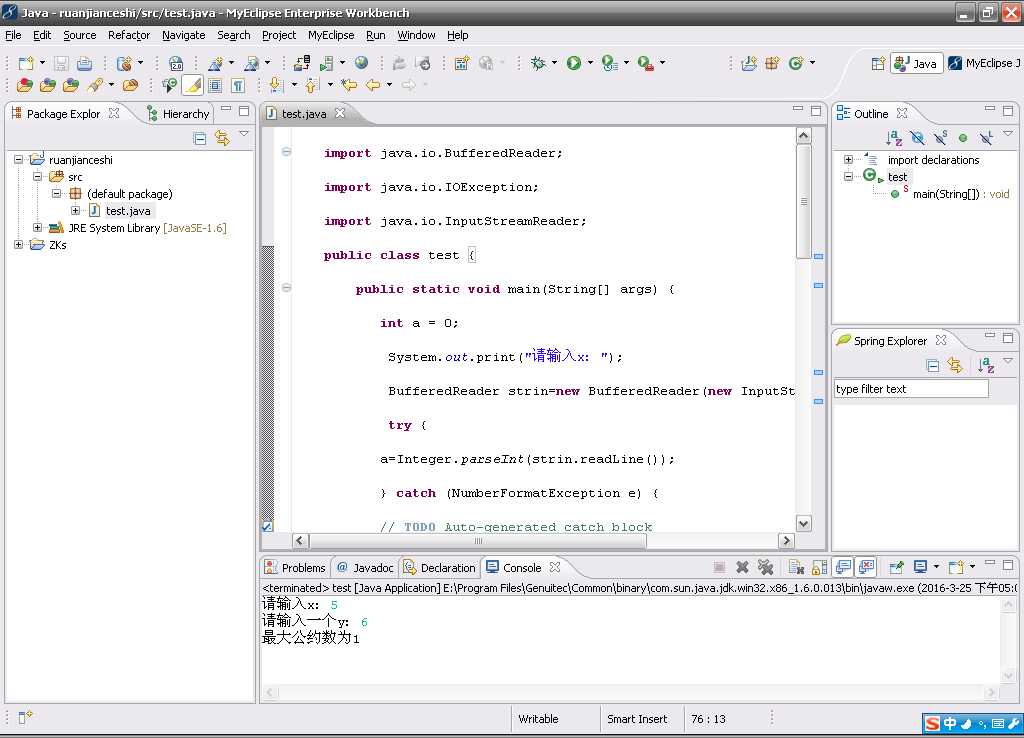
Task: Toggle Hide Fields in Outline toolbar
Action: (917, 138)
